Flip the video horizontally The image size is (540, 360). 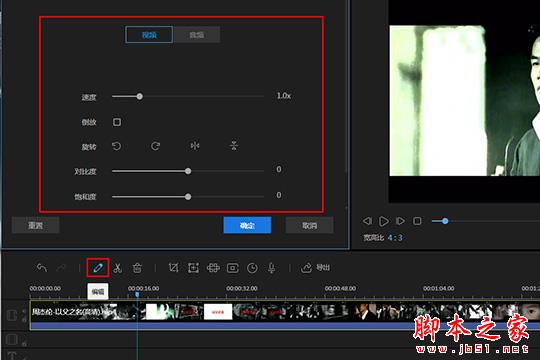195,146
